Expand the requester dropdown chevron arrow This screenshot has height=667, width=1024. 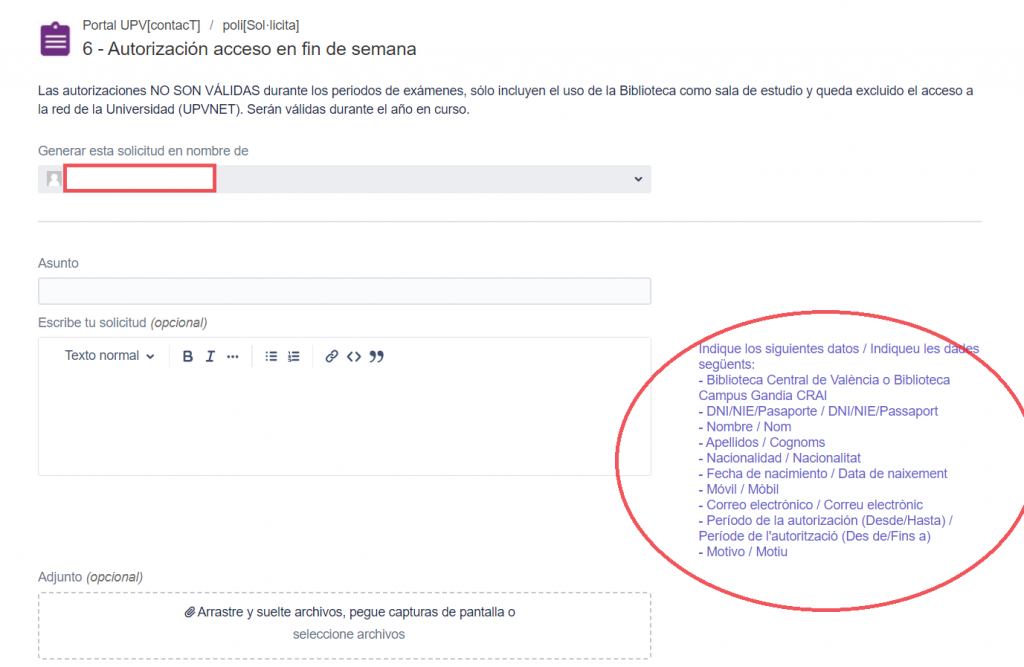point(638,179)
